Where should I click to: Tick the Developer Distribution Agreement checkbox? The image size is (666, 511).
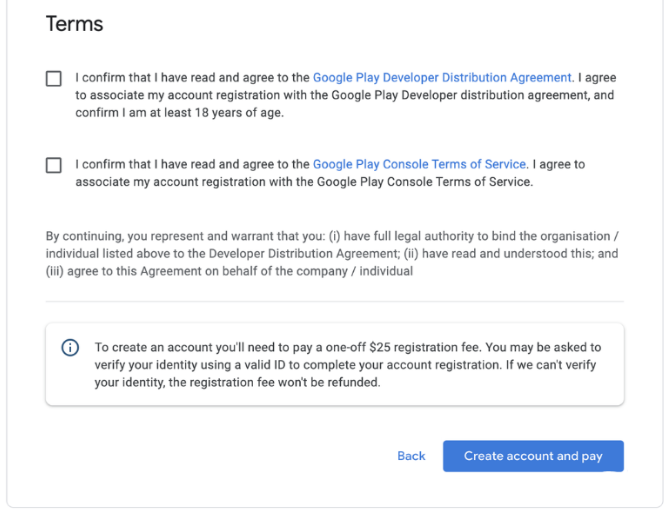54,78
